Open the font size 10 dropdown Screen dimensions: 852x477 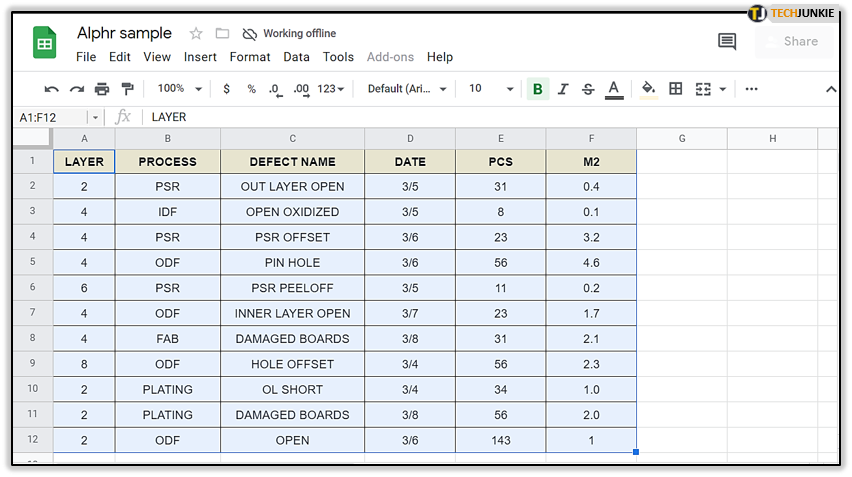[x=491, y=89]
